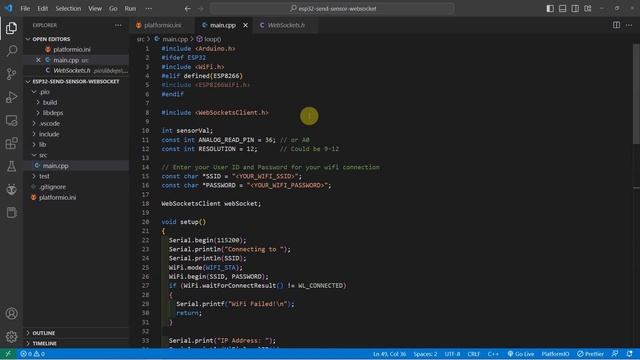The image size is (640, 360).
Task: Close main.cpp in Open Editors list
Action: coord(38,60)
